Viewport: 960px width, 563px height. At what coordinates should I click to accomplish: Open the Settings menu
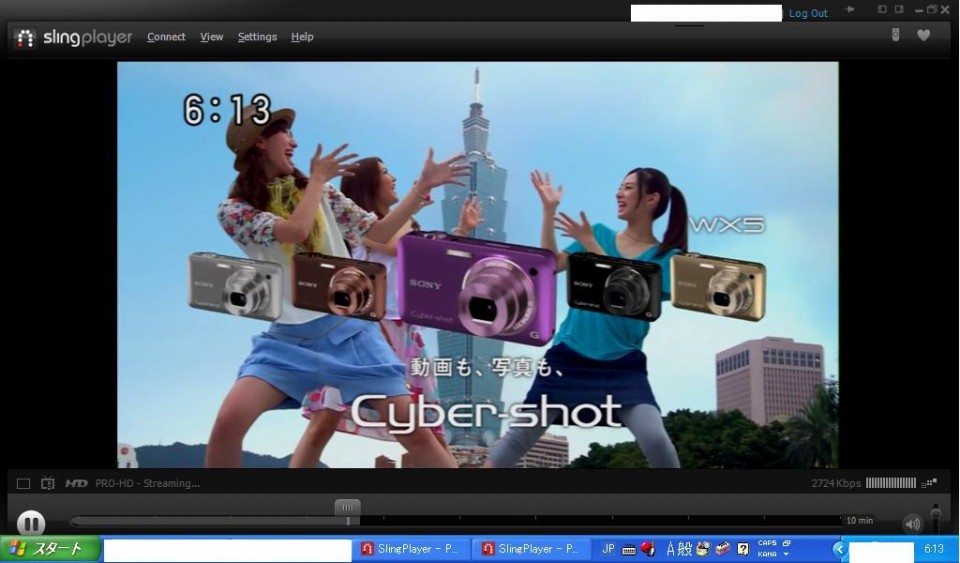tap(257, 37)
